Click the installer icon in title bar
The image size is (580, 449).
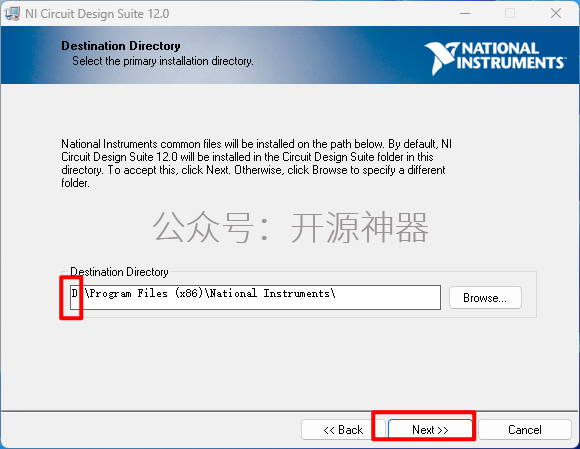click(x=12, y=14)
